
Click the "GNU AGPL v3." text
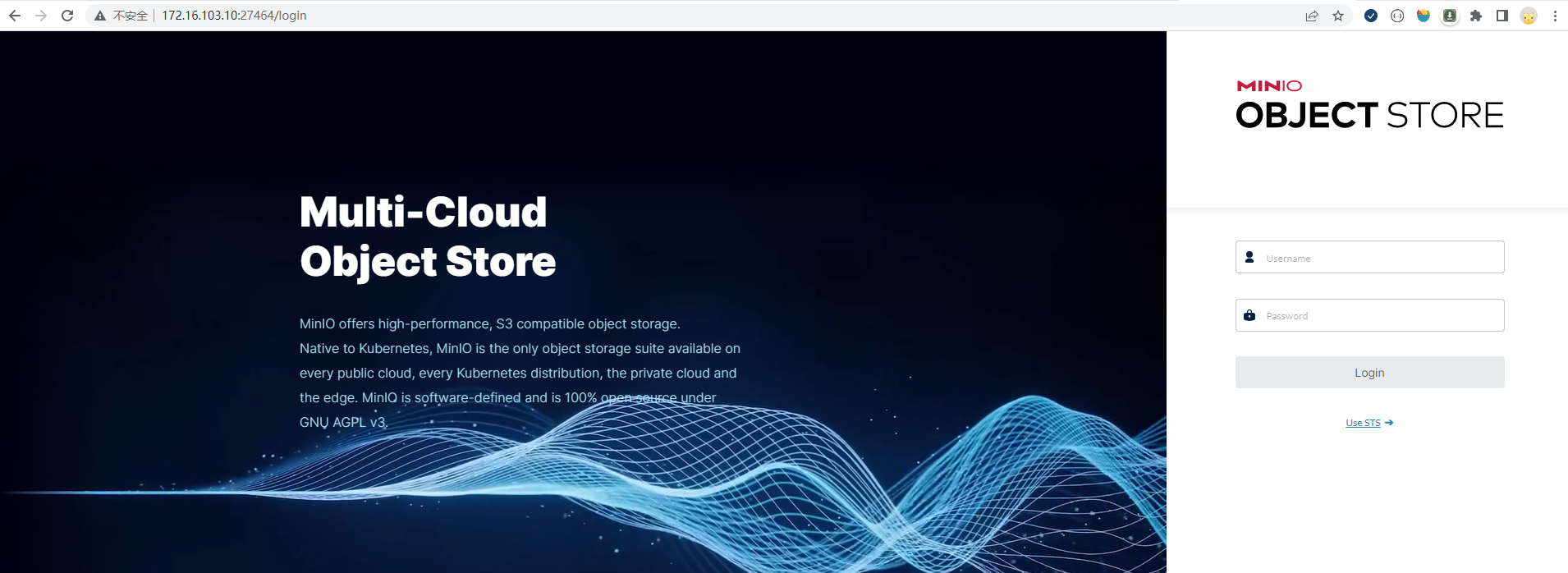(x=343, y=422)
